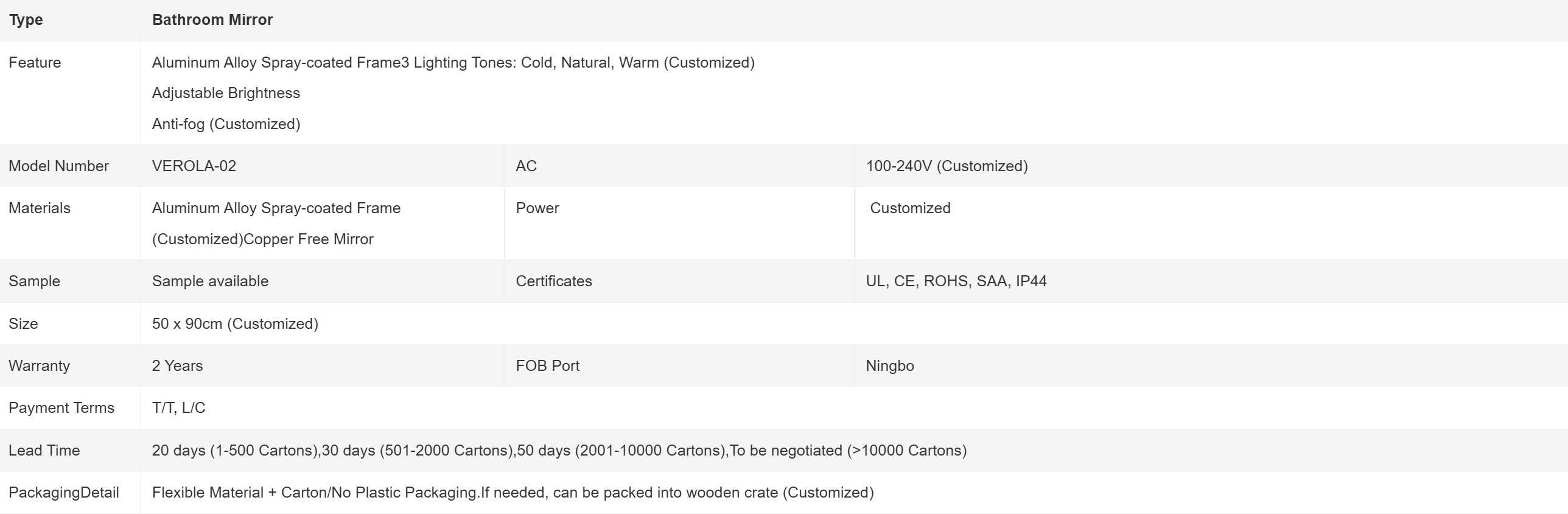This screenshot has width=1568, height=514.
Task: Click the "Materials" row label
Action: [40, 208]
